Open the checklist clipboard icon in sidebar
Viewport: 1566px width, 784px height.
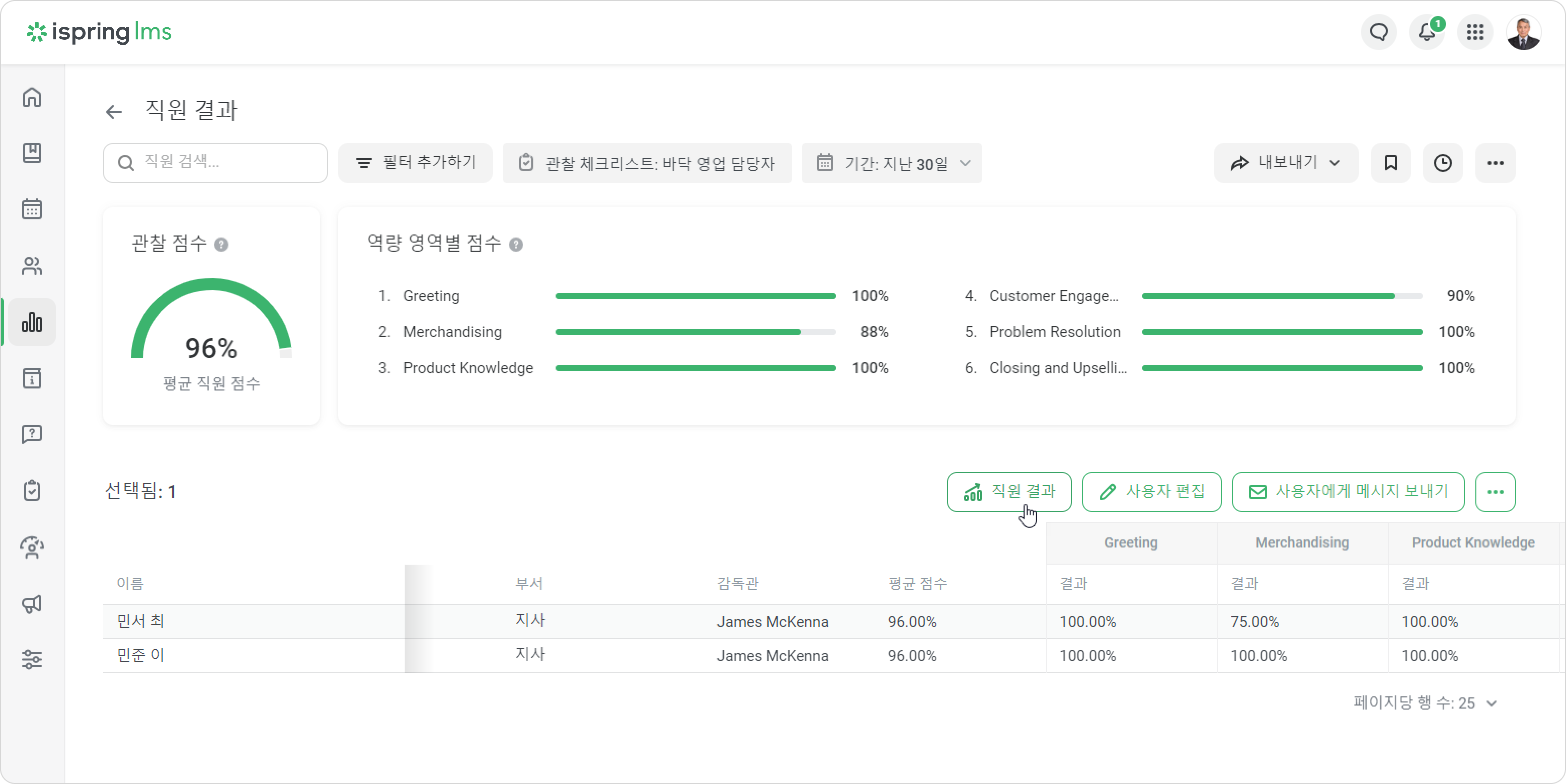[x=32, y=490]
